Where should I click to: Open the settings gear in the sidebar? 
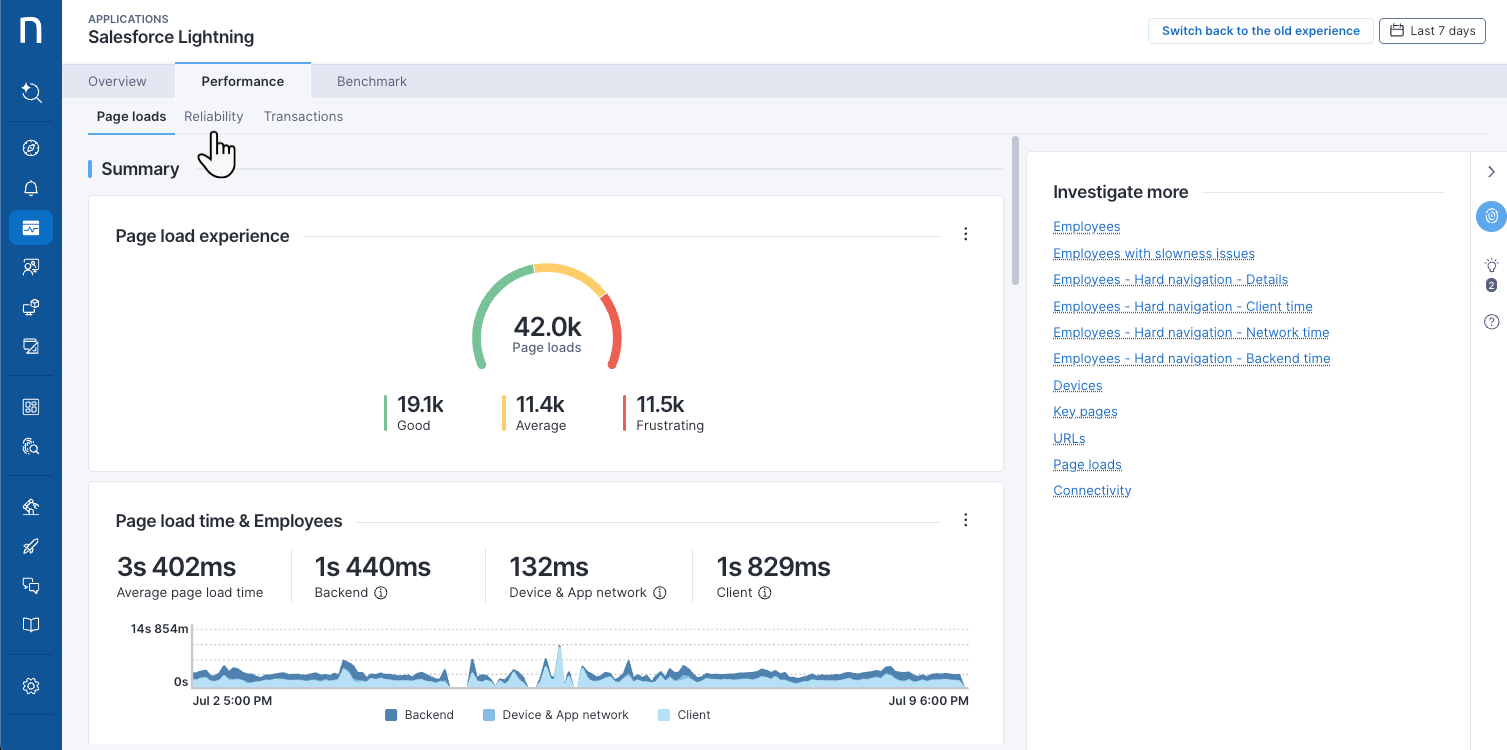[31, 686]
